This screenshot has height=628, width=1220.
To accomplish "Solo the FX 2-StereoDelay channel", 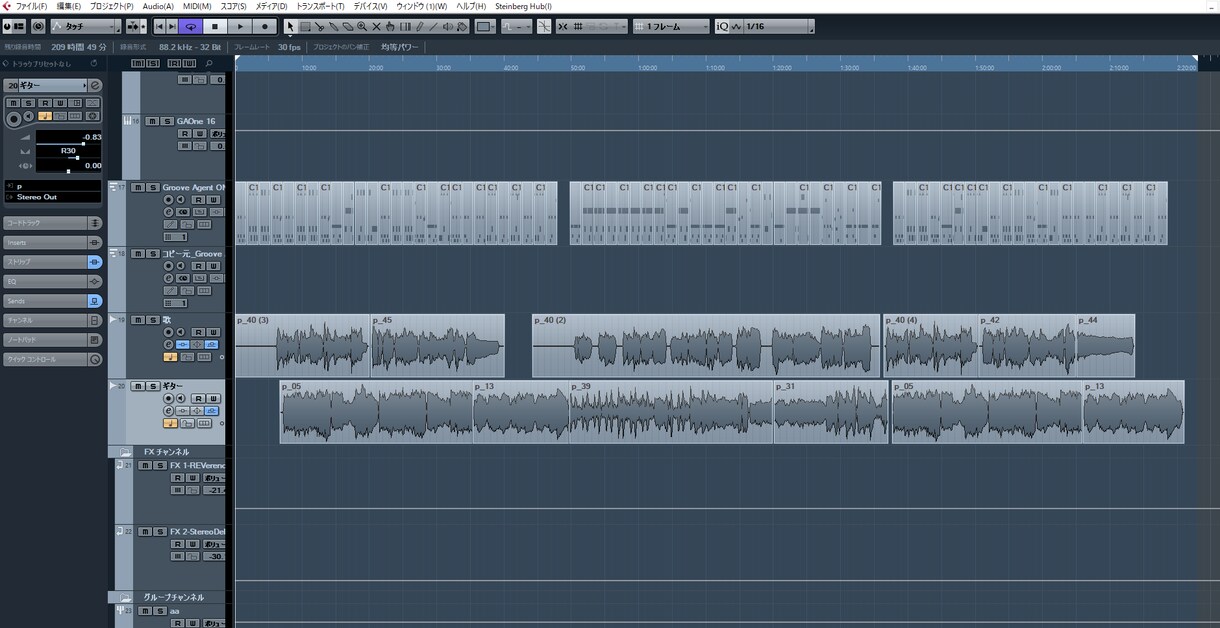I will click(160, 531).
